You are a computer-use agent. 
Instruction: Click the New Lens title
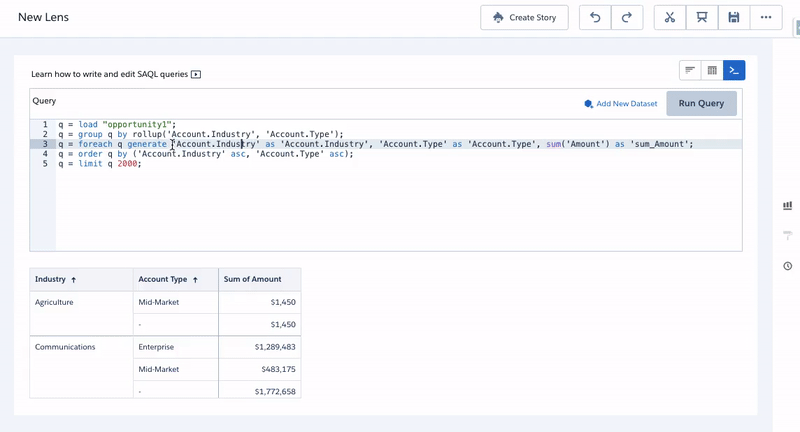[43, 17]
